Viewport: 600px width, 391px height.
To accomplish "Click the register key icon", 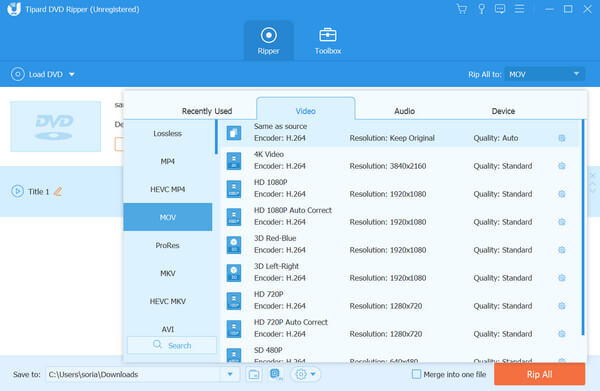I will point(481,9).
